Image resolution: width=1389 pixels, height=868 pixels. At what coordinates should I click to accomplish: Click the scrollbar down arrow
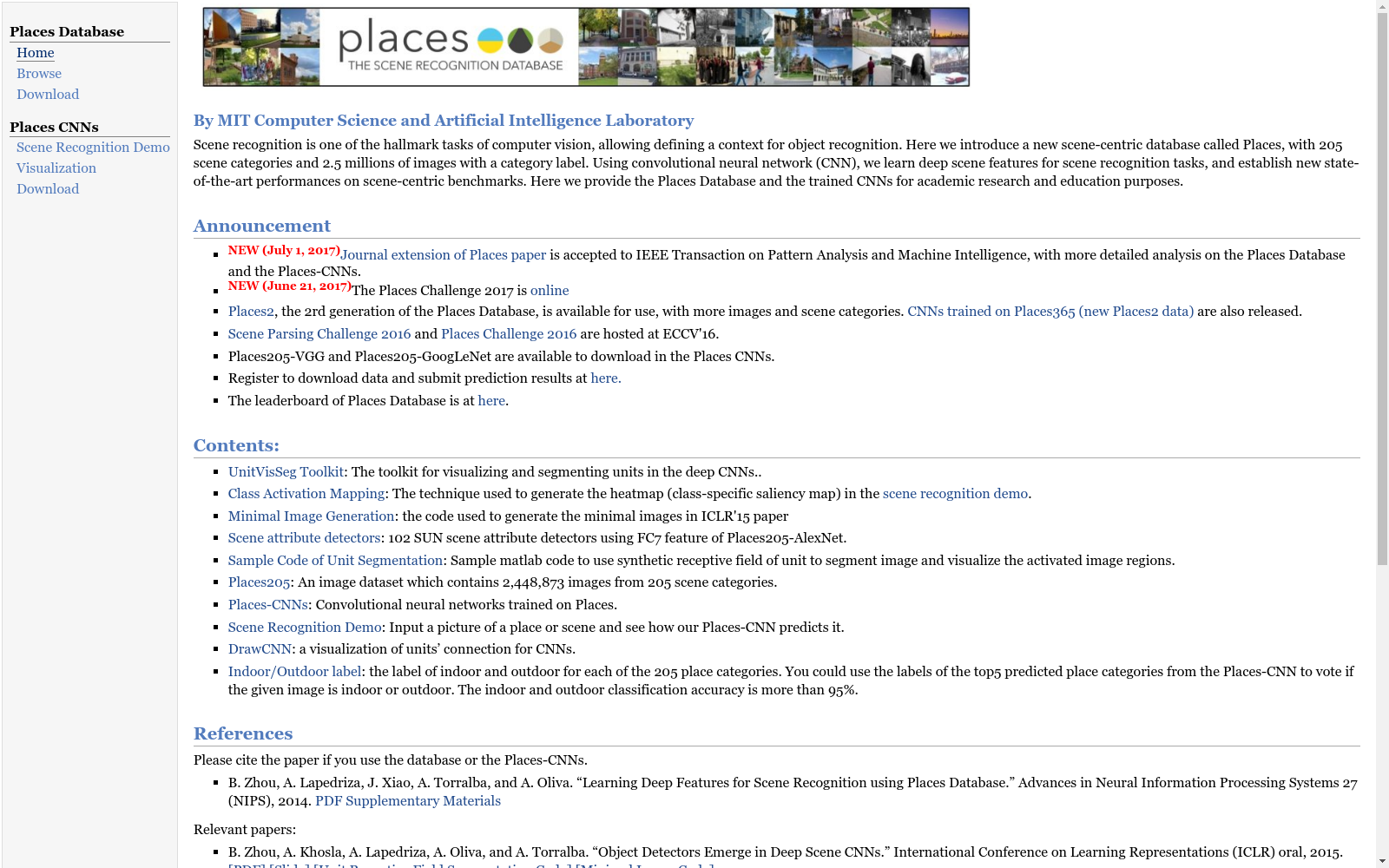(x=1382, y=861)
